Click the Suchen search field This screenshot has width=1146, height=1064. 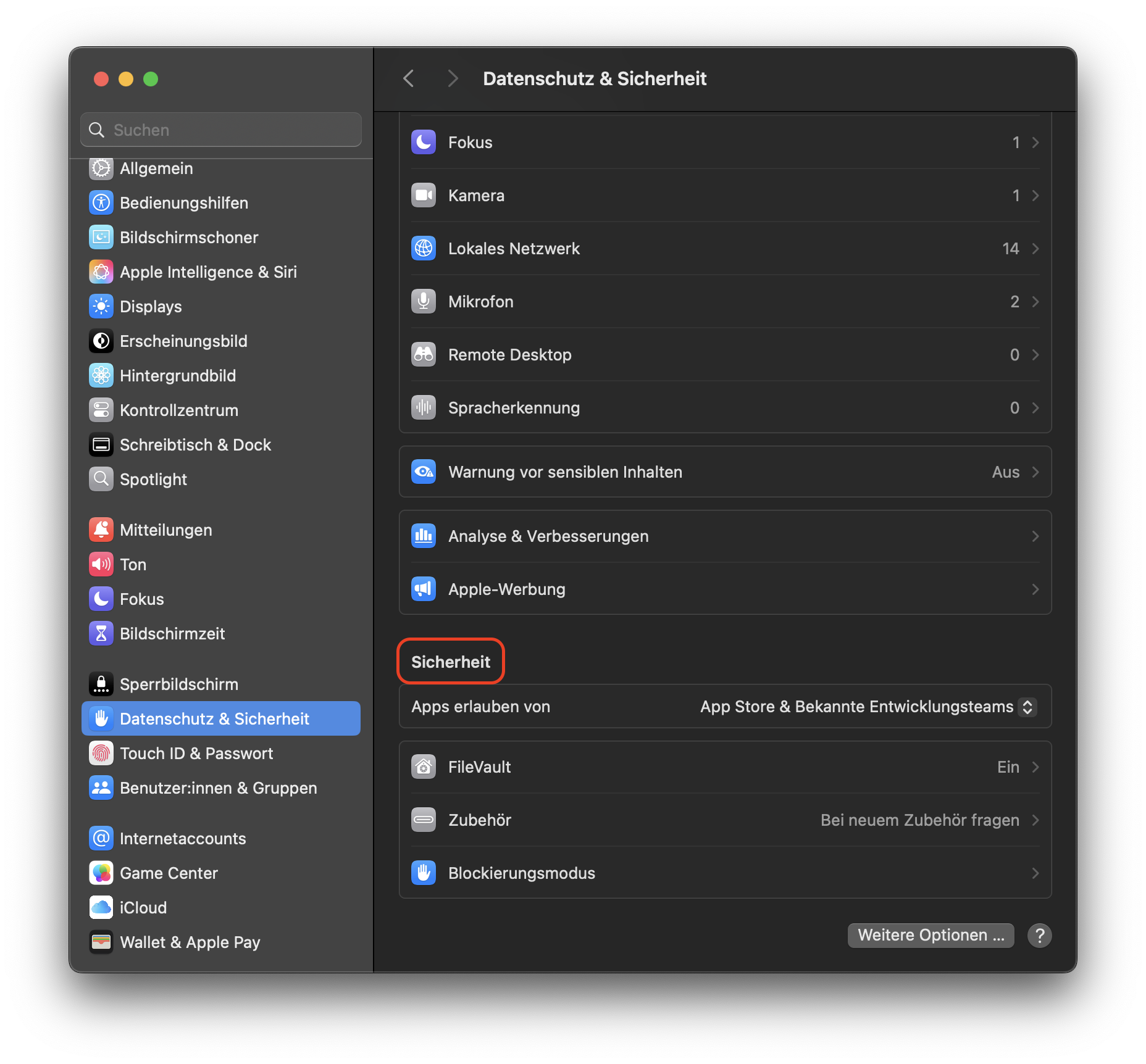[x=220, y=130]
